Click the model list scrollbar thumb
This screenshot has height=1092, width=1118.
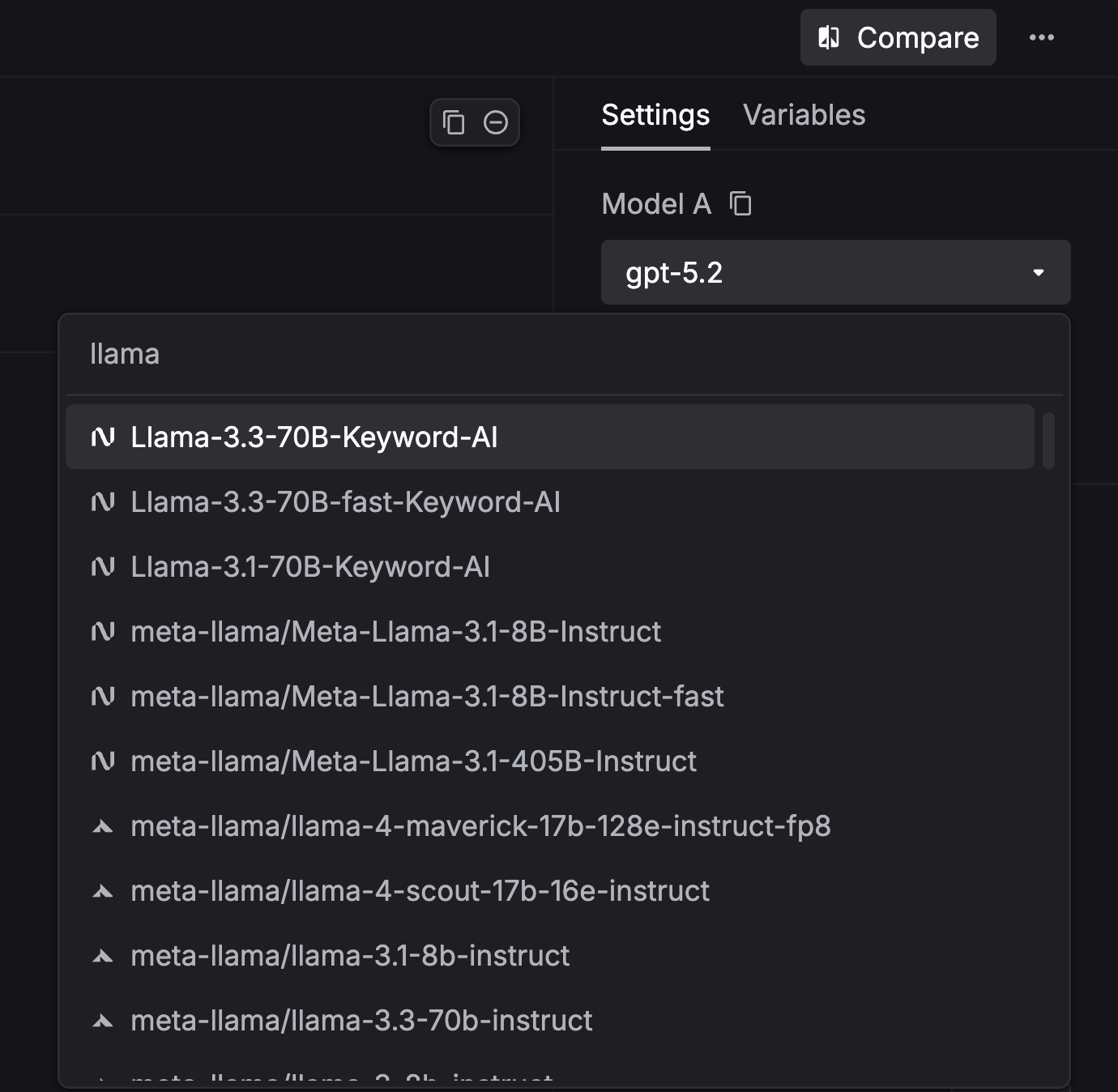(1048, 441)
